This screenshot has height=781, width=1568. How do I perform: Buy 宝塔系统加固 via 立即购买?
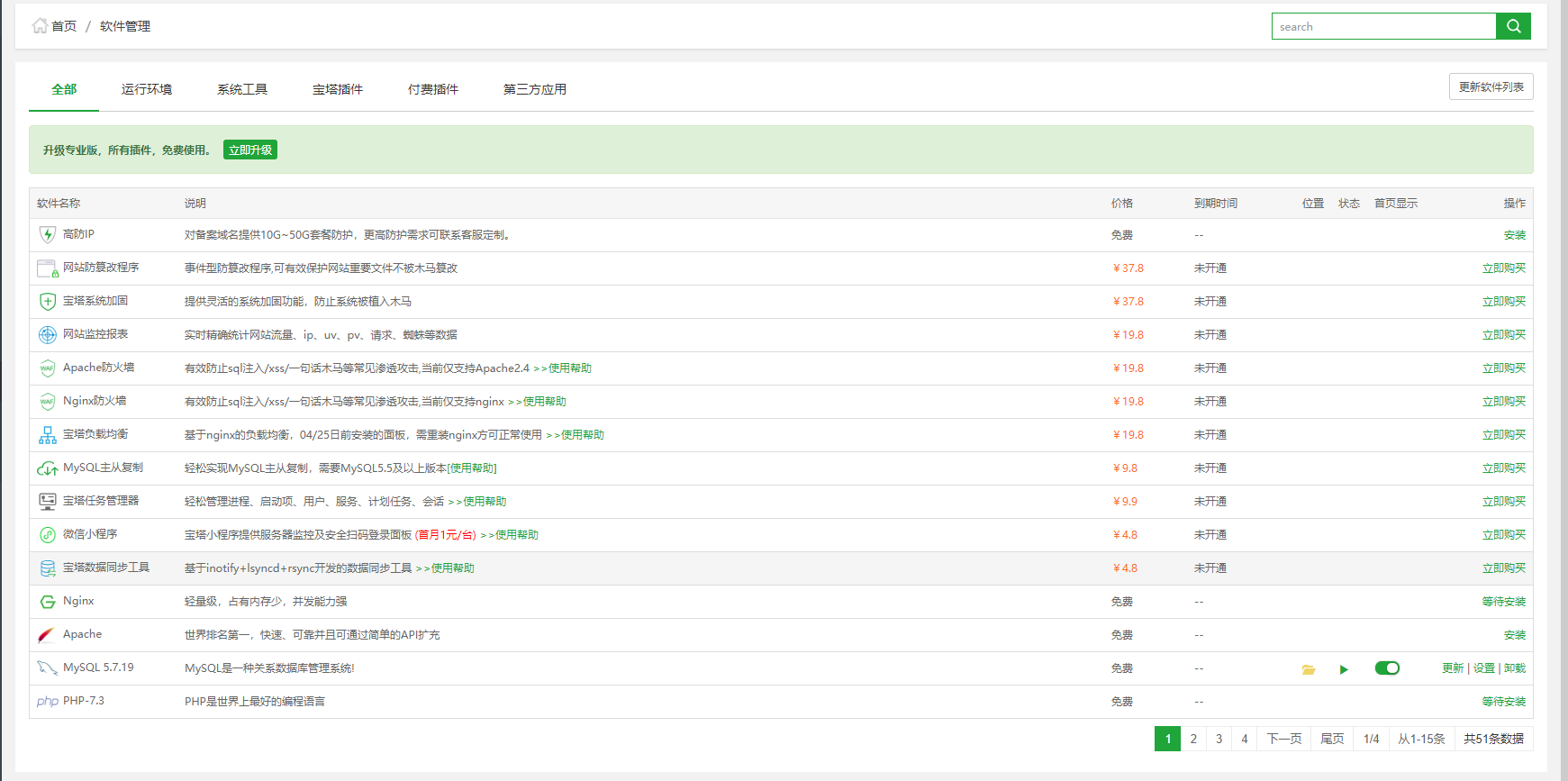pyautogui.click(x=1504, y=302)
